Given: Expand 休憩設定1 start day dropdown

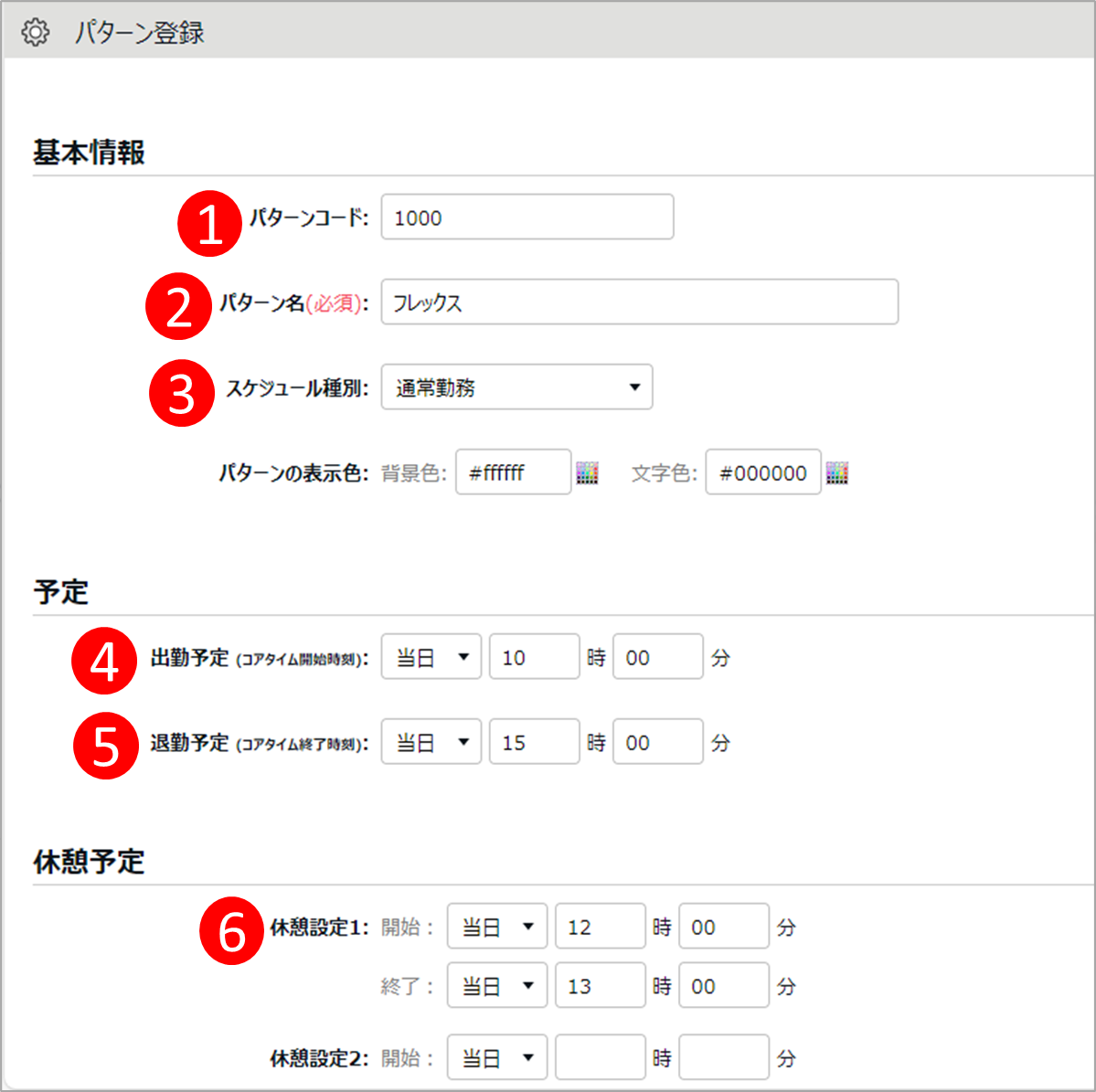Looking at the screenshot, I should [497, 927].
